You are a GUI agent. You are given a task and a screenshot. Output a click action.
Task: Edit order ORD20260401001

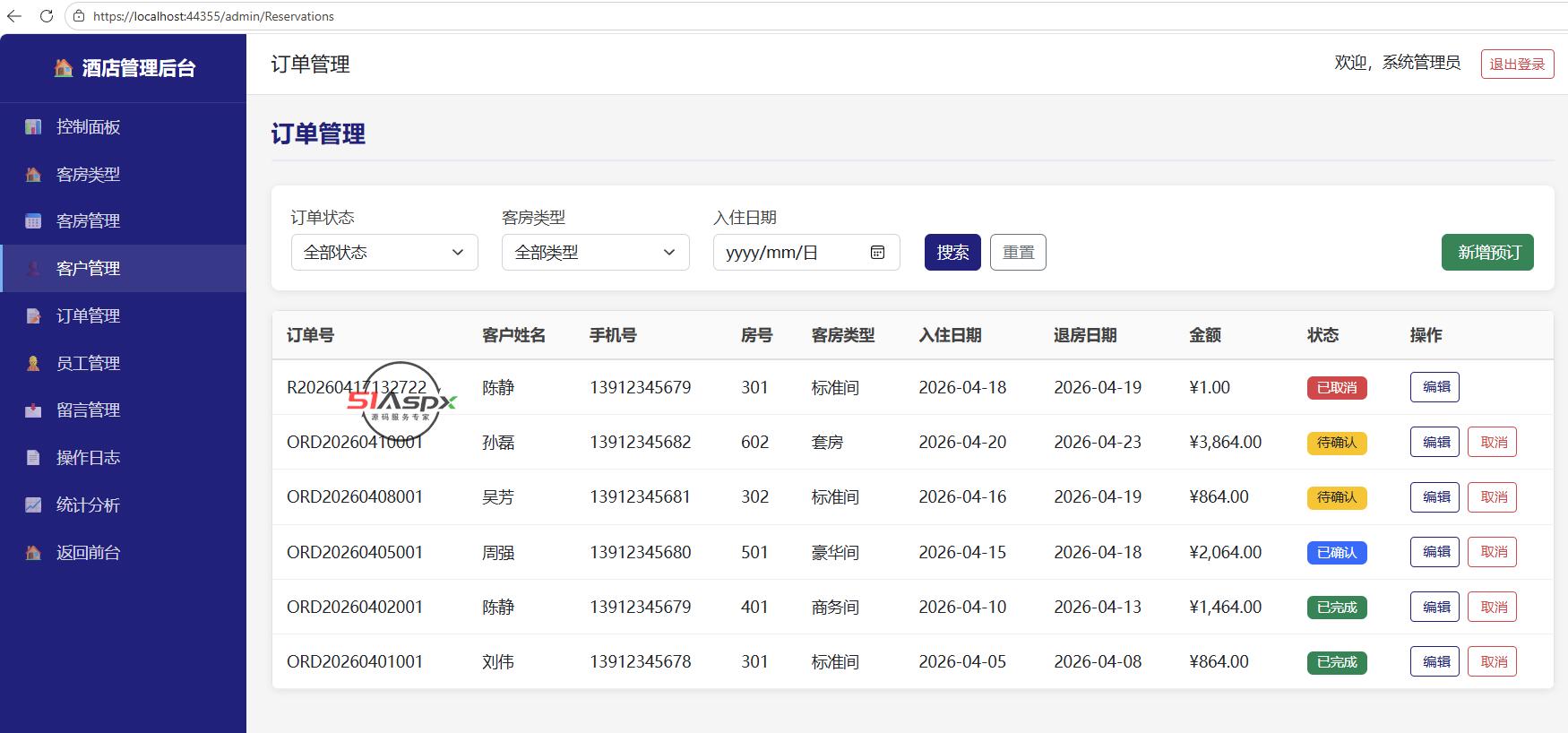[x=1434, y=661]
